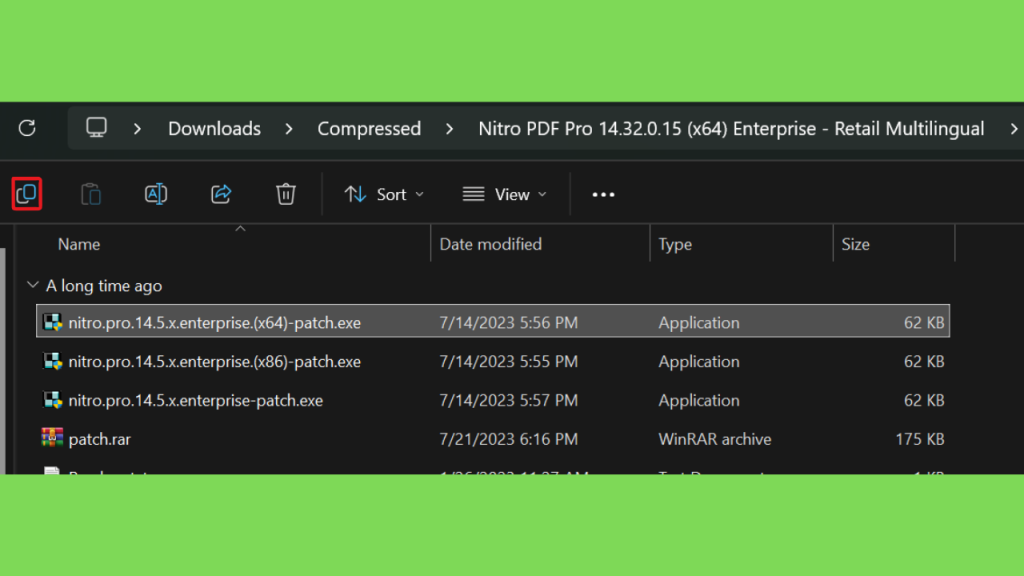This screenshot has height=576, width=1024.
Task: Click the WinRAR archive type cell
Action: [714, 440]
